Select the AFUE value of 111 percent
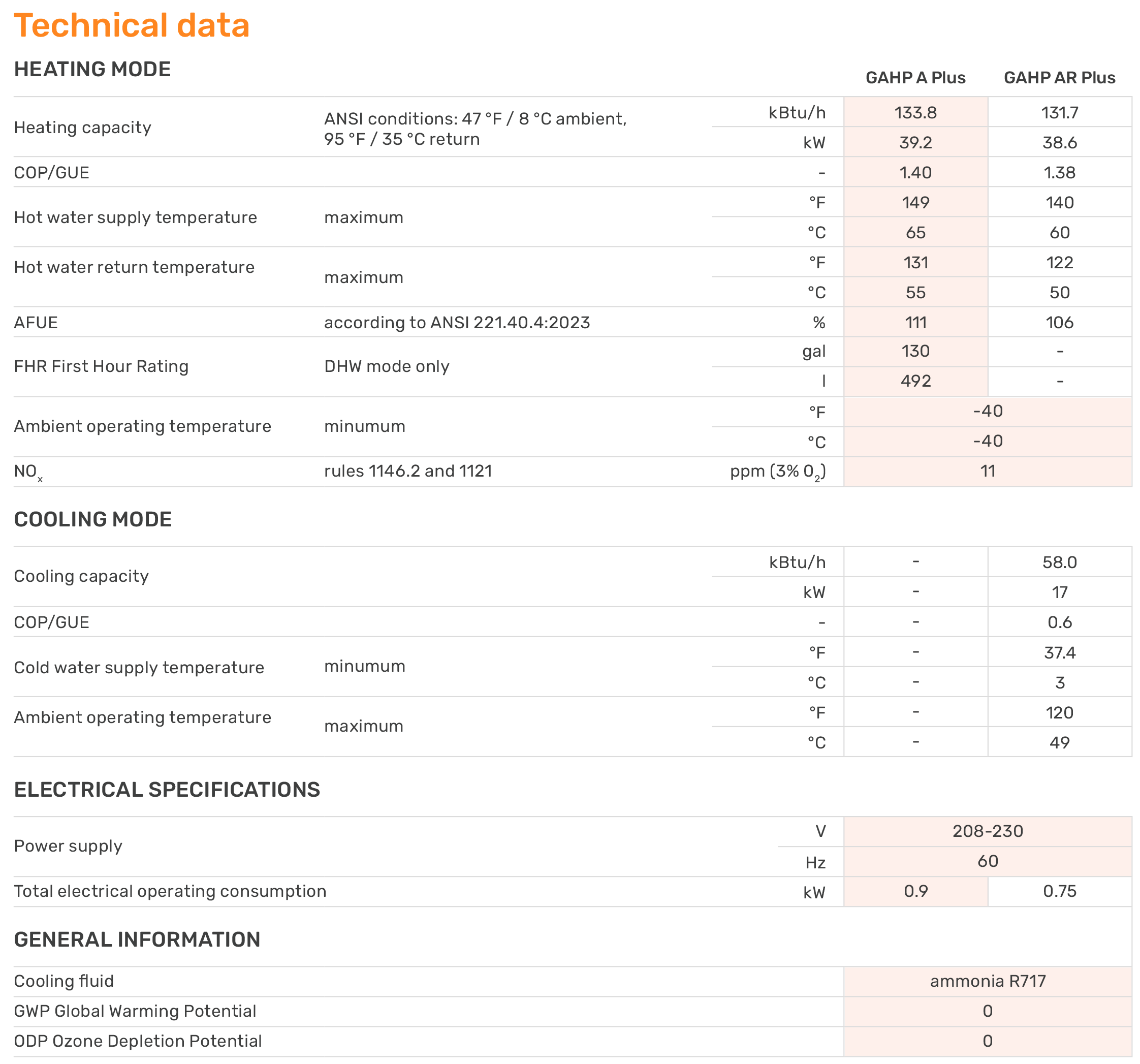Image resolution: width=1140 pixels, height=1064 pixels. point(915,322)
